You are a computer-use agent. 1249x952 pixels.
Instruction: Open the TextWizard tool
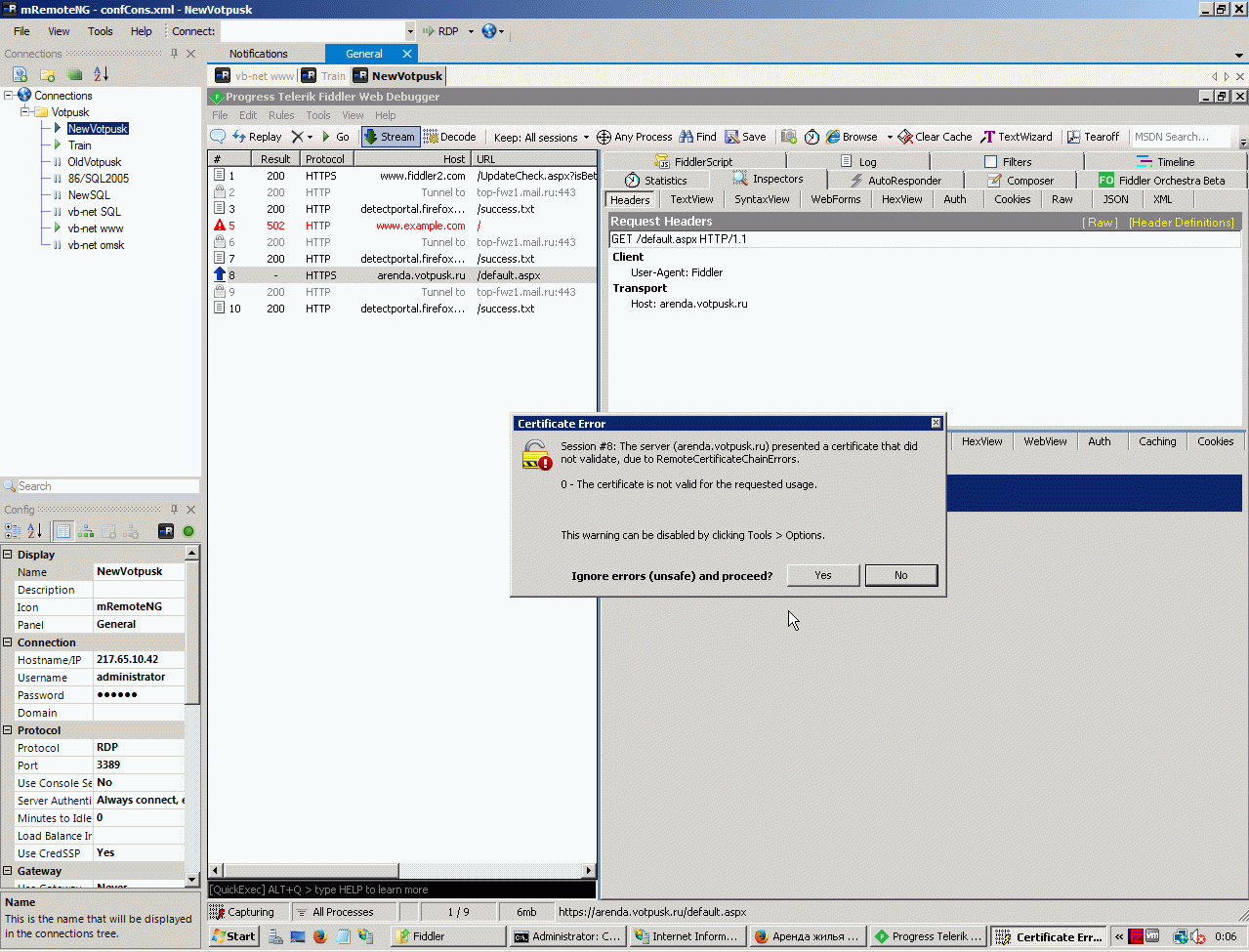pyautogui.click(x=1017, y=137)
